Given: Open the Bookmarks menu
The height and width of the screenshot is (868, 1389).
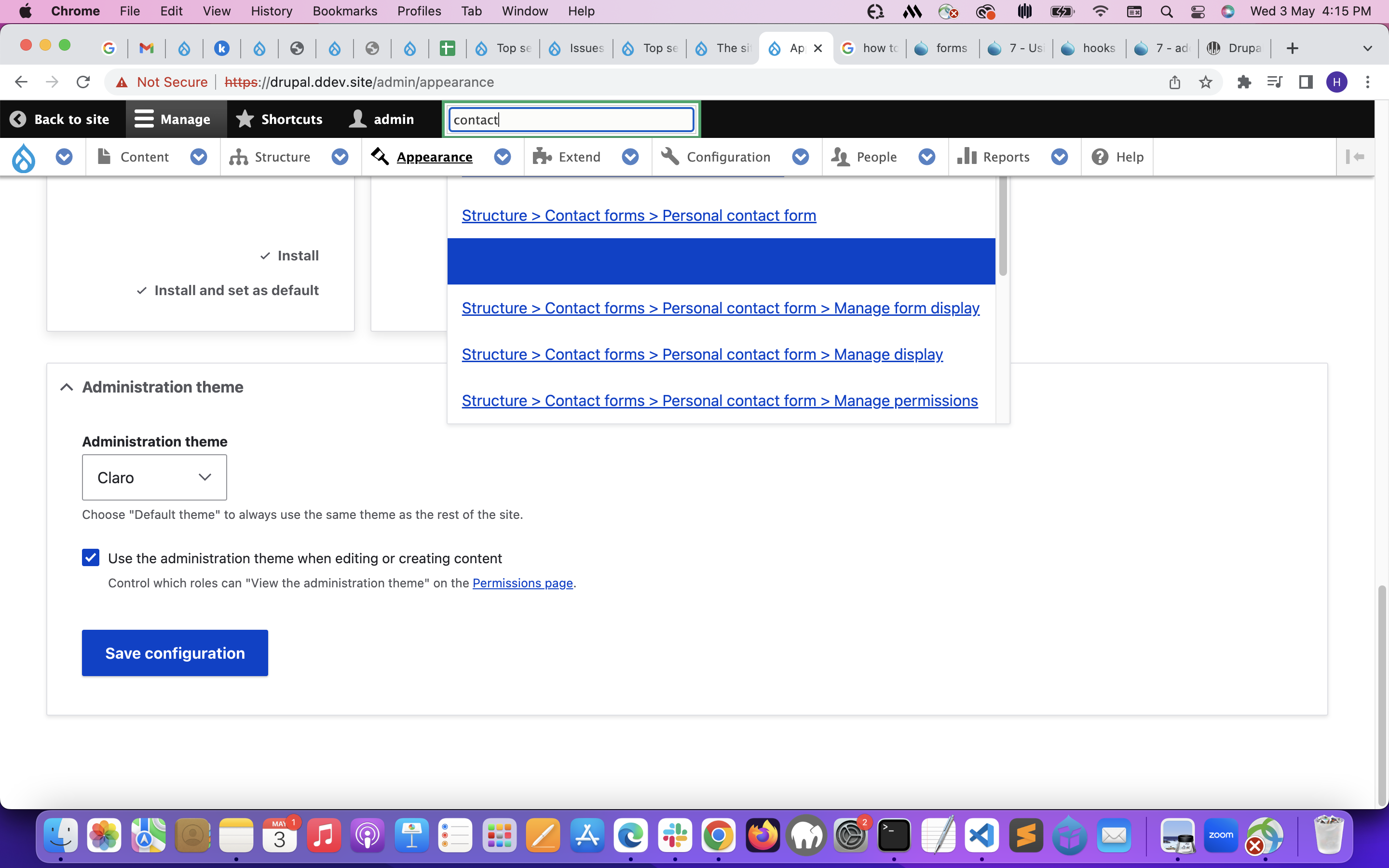Looking at the screenshot, I should [344, 11].
